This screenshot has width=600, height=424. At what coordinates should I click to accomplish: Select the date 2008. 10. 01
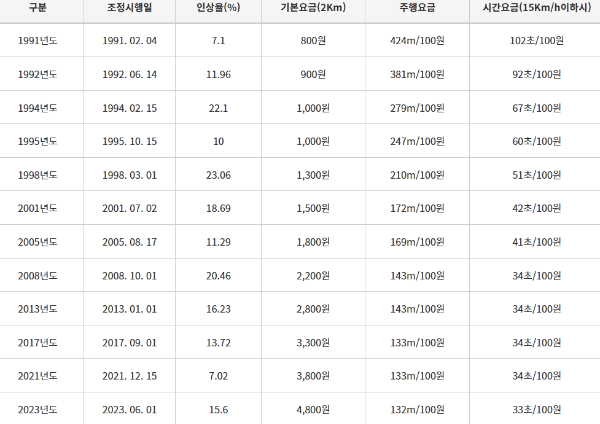[129, 276]
